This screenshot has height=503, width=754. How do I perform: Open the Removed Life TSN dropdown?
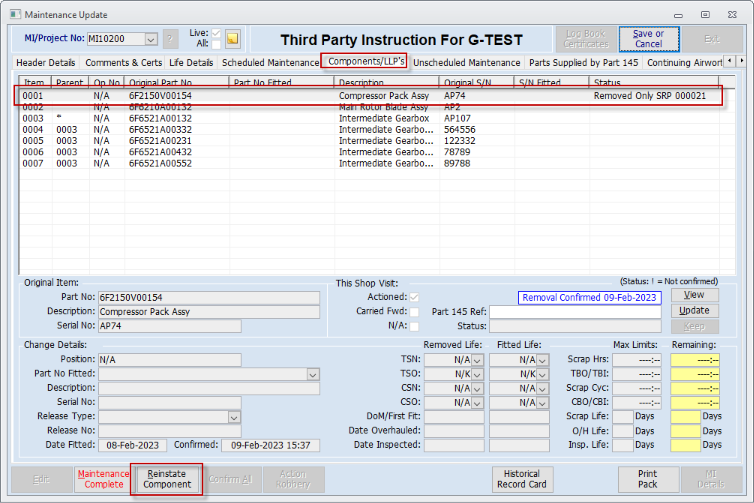click(x=478, y=360)
